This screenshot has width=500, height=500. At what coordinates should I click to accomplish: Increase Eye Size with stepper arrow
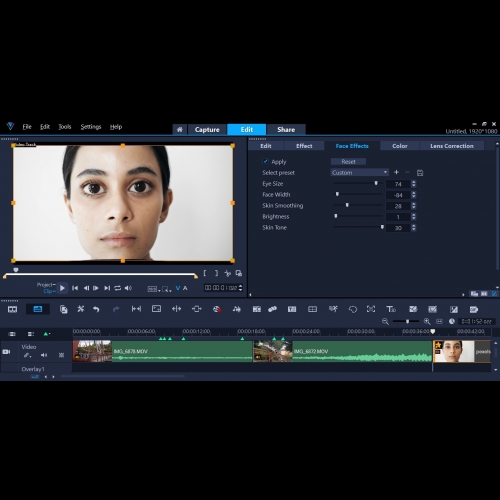[x=414, y=182]
